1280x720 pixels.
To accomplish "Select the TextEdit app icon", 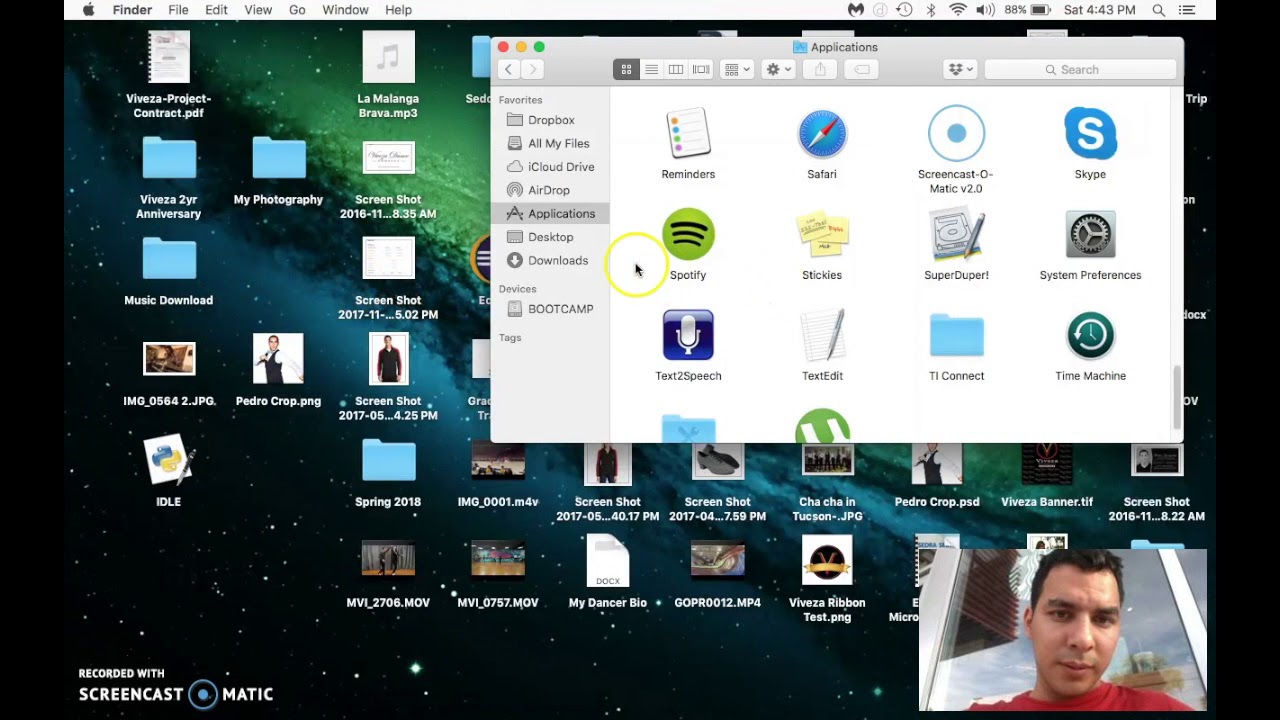I will point(822,335).
